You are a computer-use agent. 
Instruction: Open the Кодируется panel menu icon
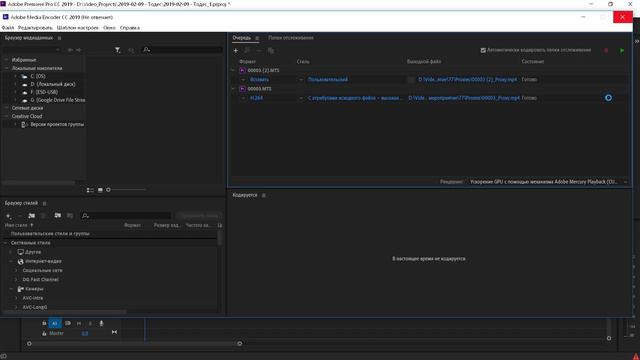pos(264,196)
